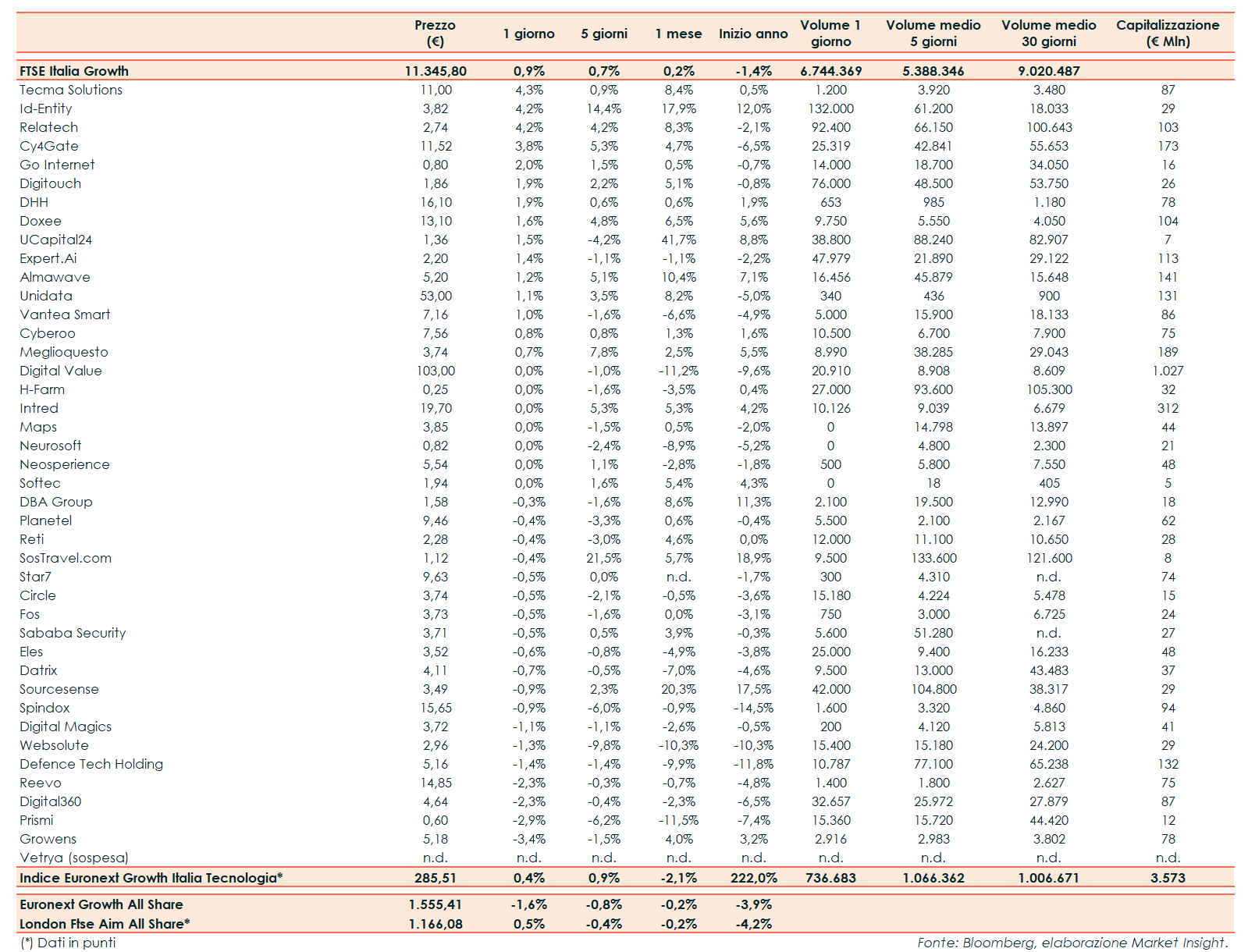
Task: Select the "Sababa Security" company name
Action: pos(73,633)
